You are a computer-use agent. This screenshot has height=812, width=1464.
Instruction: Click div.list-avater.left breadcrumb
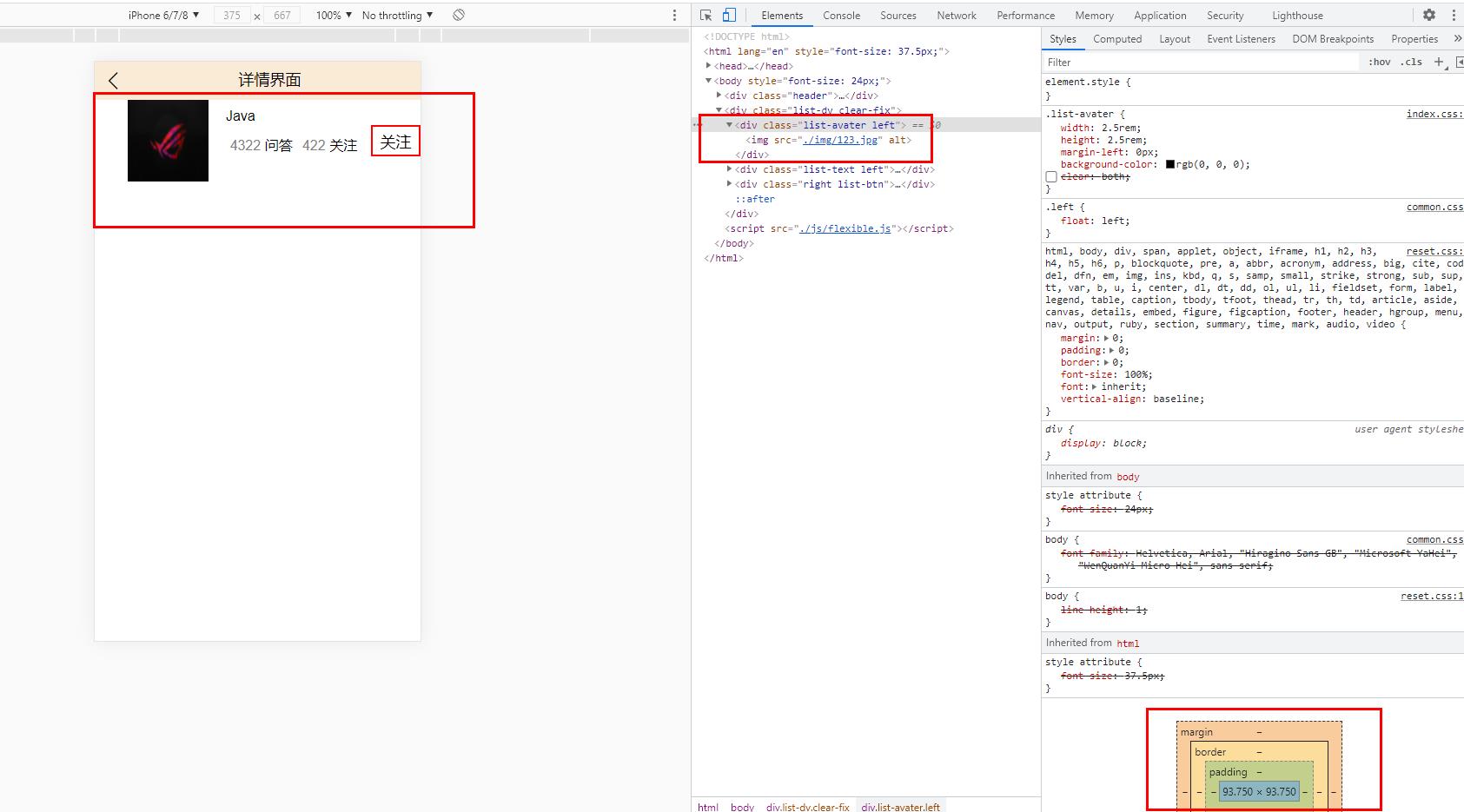click(900, 807)
